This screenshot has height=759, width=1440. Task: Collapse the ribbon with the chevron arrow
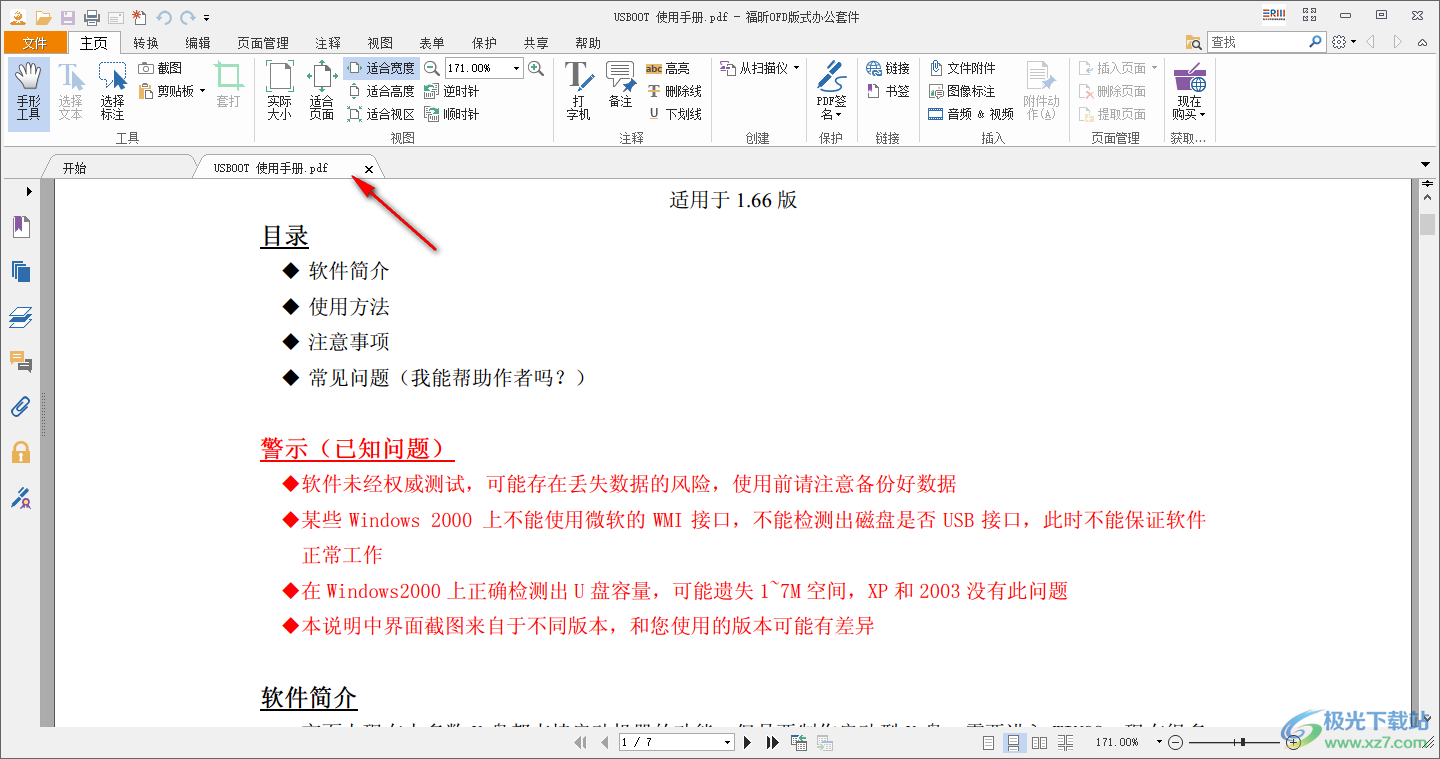point(1423,42)
